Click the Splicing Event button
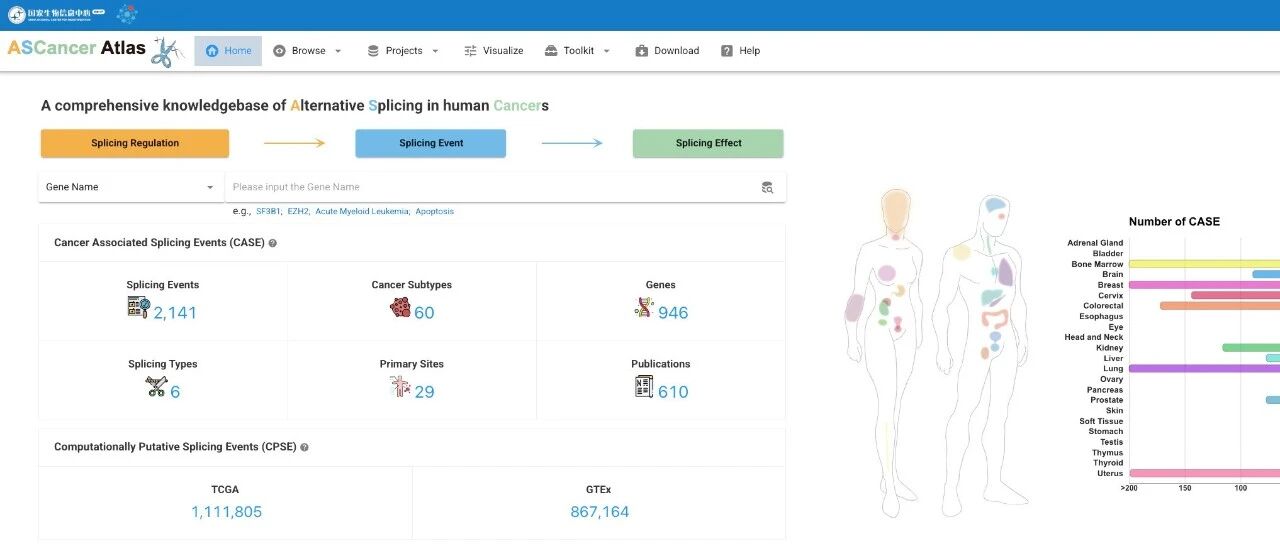Viewport: 1280px width, 544px height. coord(431,143)
